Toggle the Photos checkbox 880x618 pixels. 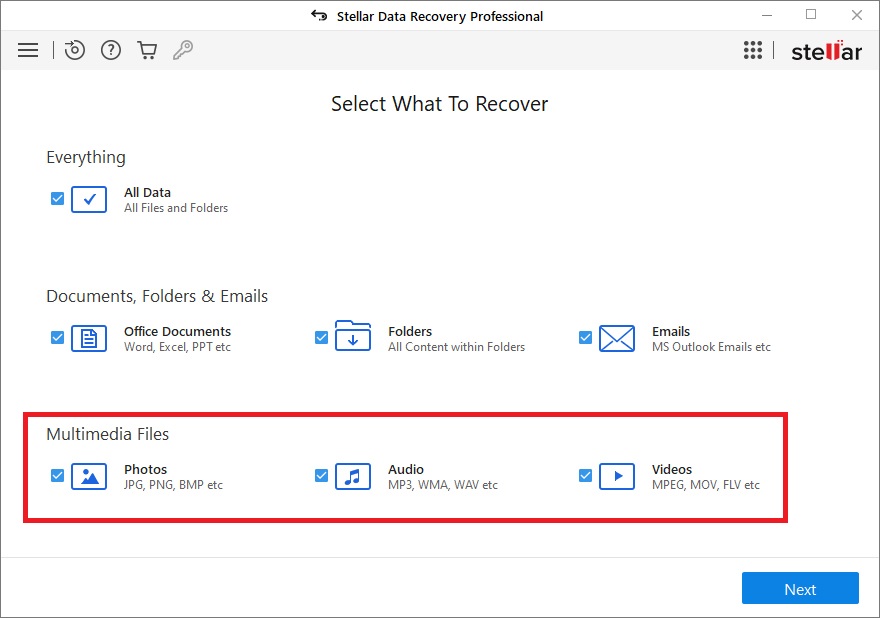pyautogui.click(x=57, y=475)
